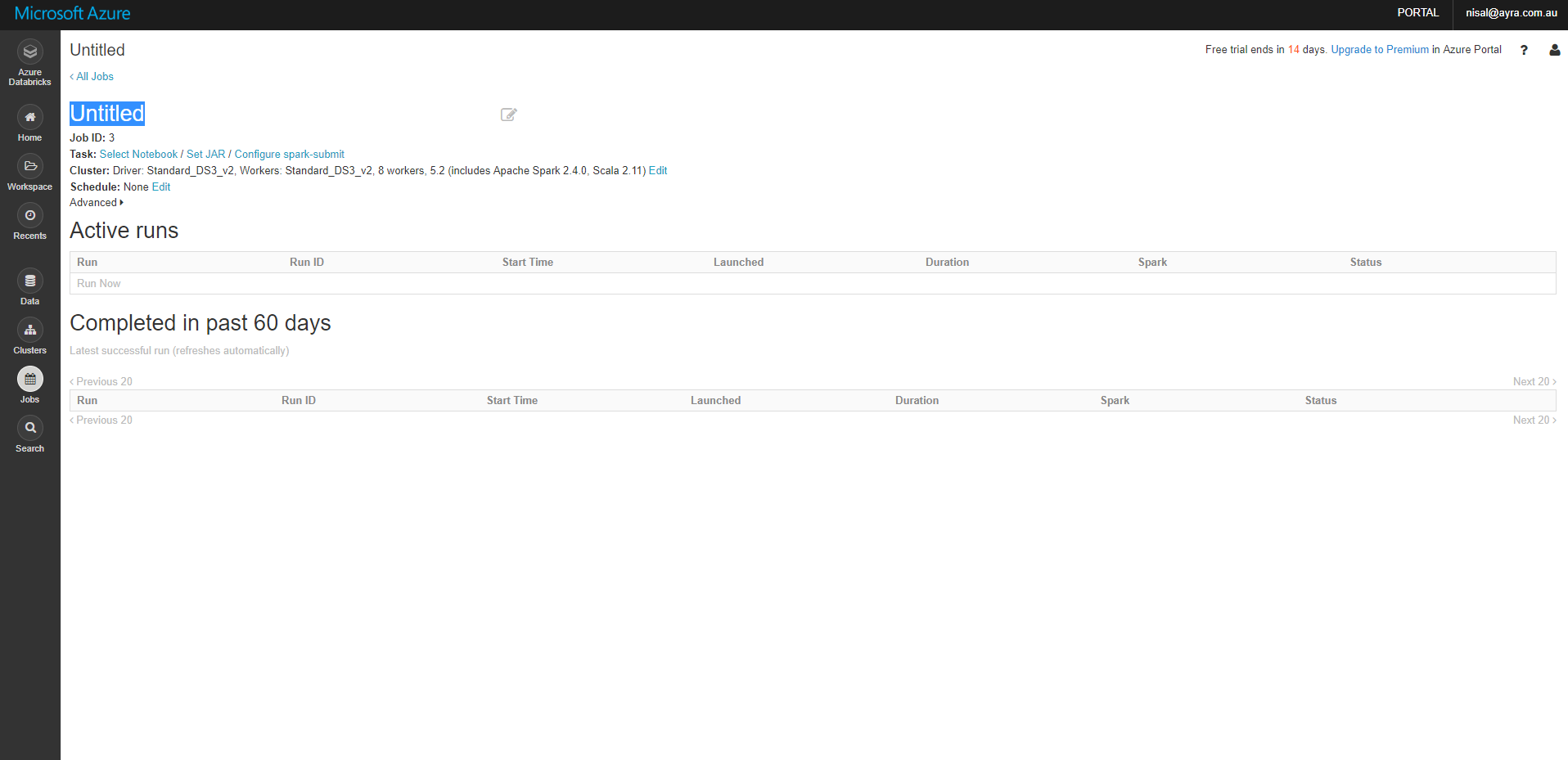The height and width of the screenshot is (760, 1568).
Task: Click Completed in past 60 days heading
Action: pos(201,323)
